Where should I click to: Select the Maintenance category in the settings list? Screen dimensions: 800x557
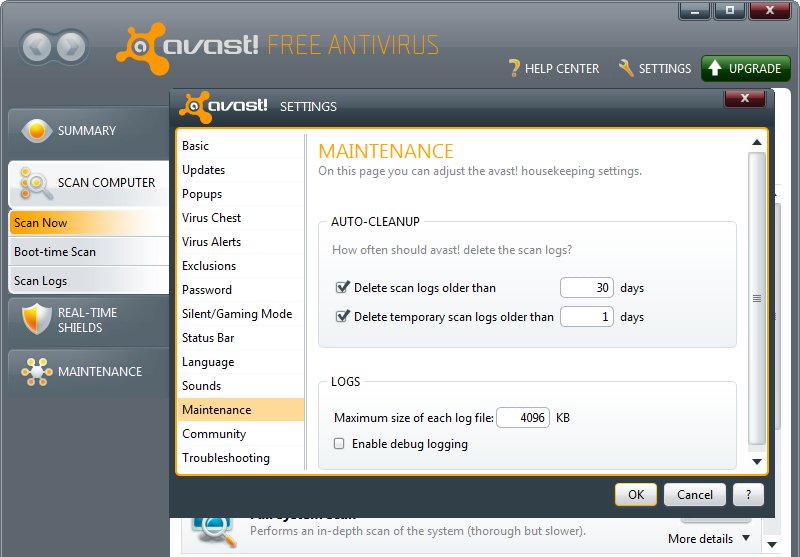[x=241, y=410]
